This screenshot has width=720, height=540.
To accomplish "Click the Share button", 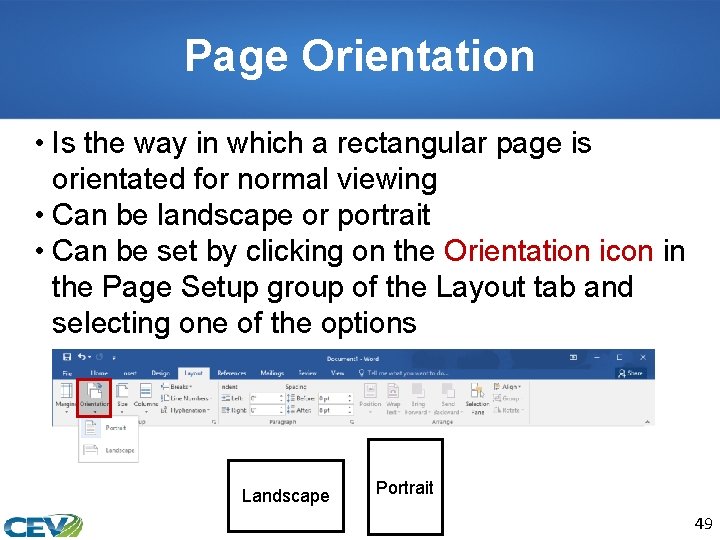I will (631, 373).
